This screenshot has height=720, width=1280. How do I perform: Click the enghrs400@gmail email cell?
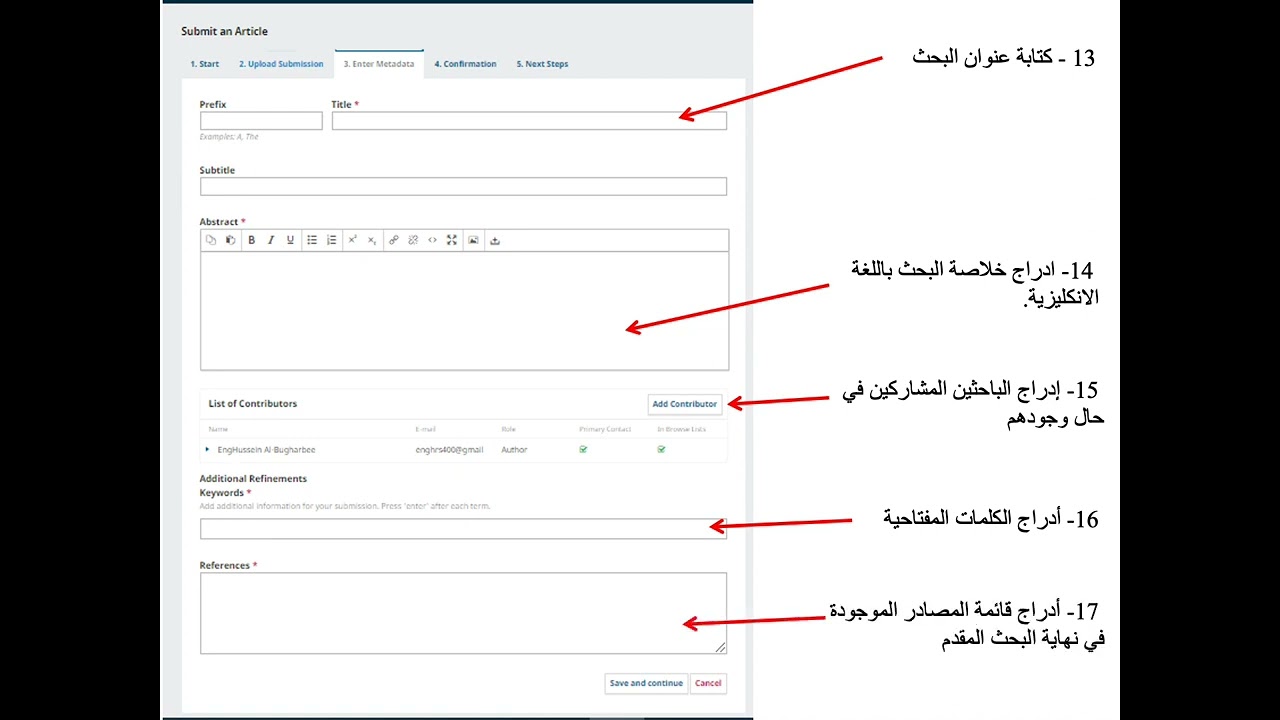click(x=449, y=450)
